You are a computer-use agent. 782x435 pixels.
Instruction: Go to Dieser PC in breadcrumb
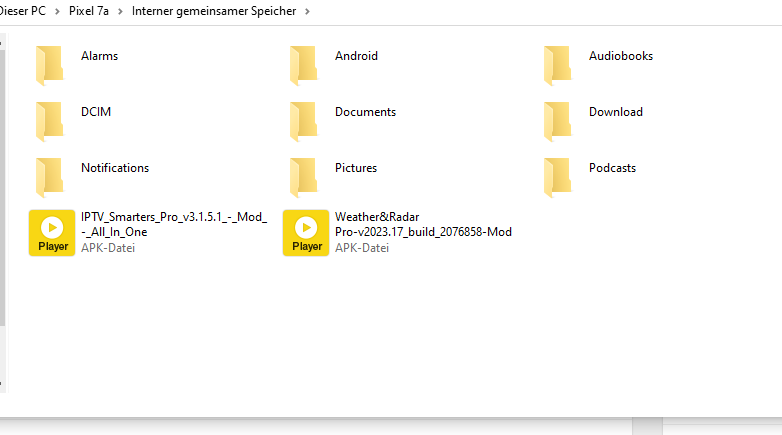[22, 11]
